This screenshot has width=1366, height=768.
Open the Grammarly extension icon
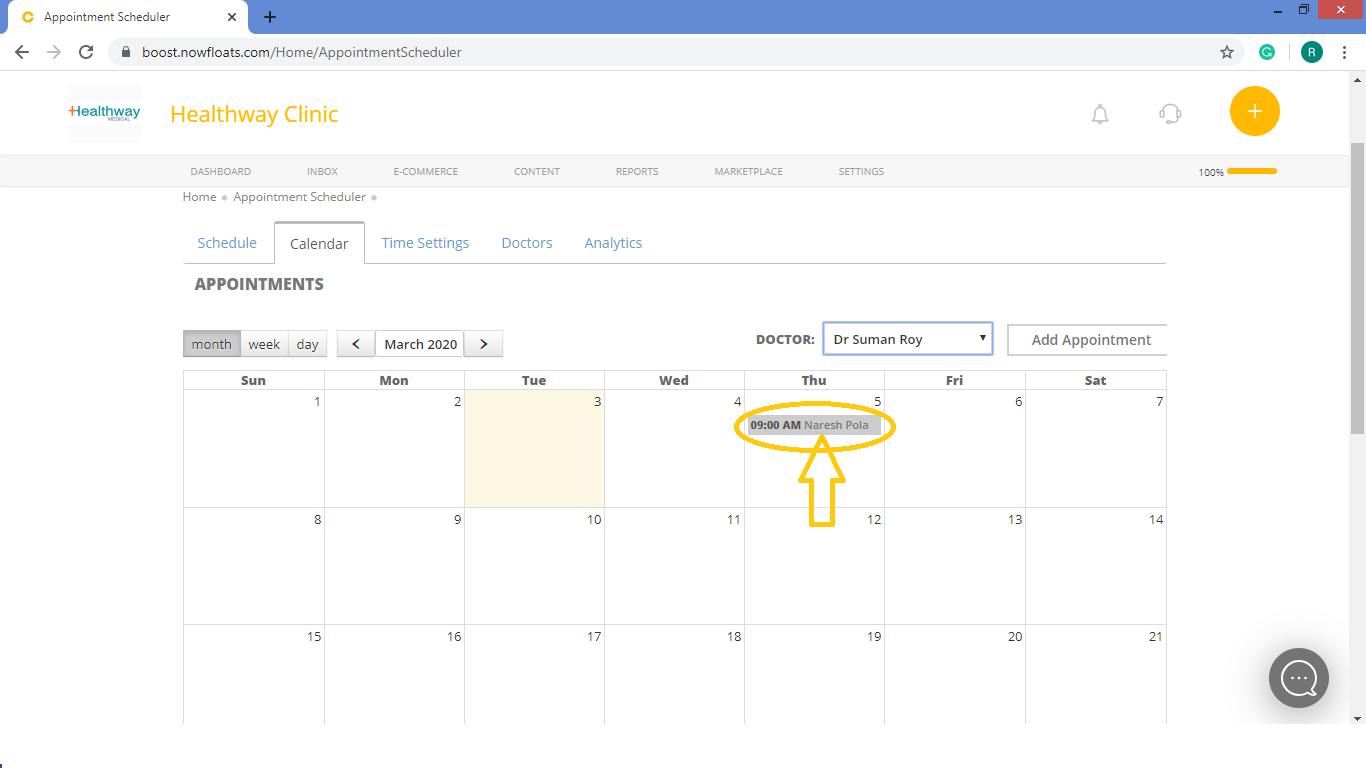(1267, 52)
